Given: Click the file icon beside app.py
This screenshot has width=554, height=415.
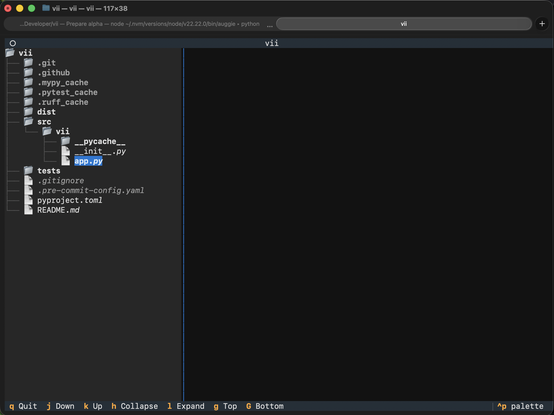Looking at the screenshot, I should (x=66, y=161).
